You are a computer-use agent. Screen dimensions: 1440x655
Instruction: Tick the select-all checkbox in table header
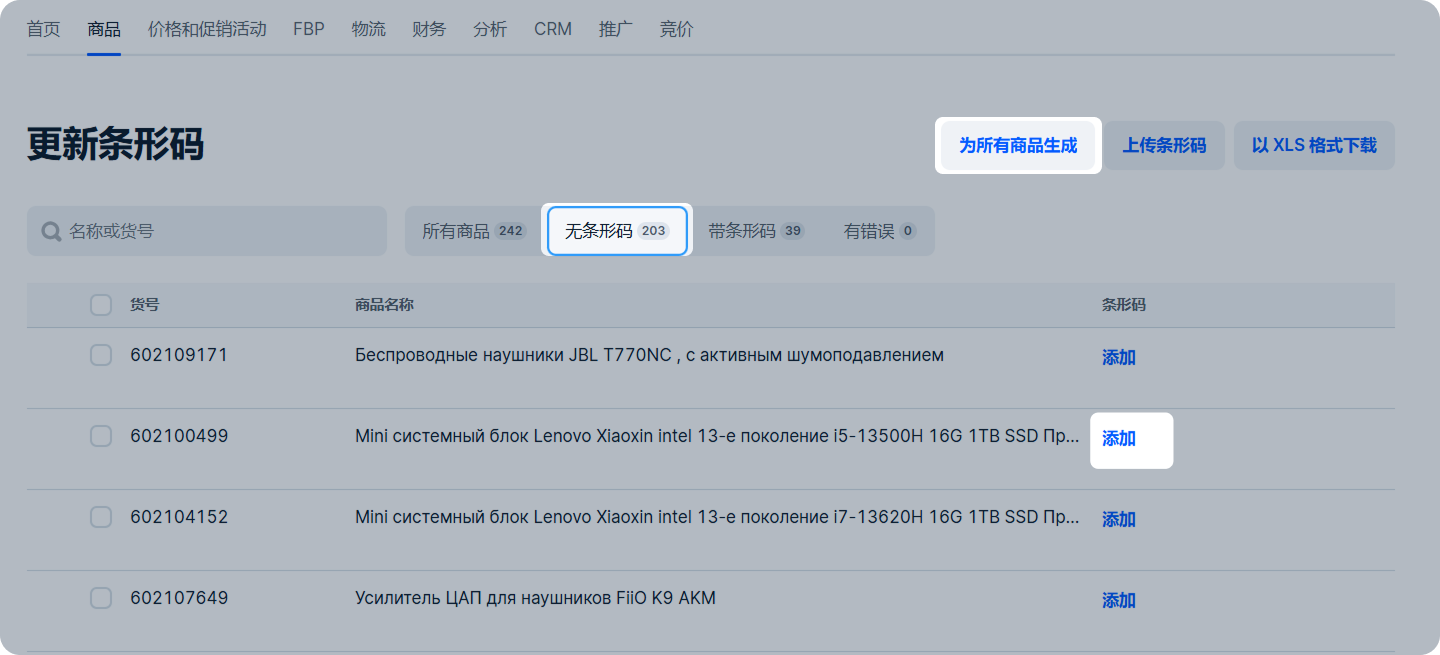point(101,305)
